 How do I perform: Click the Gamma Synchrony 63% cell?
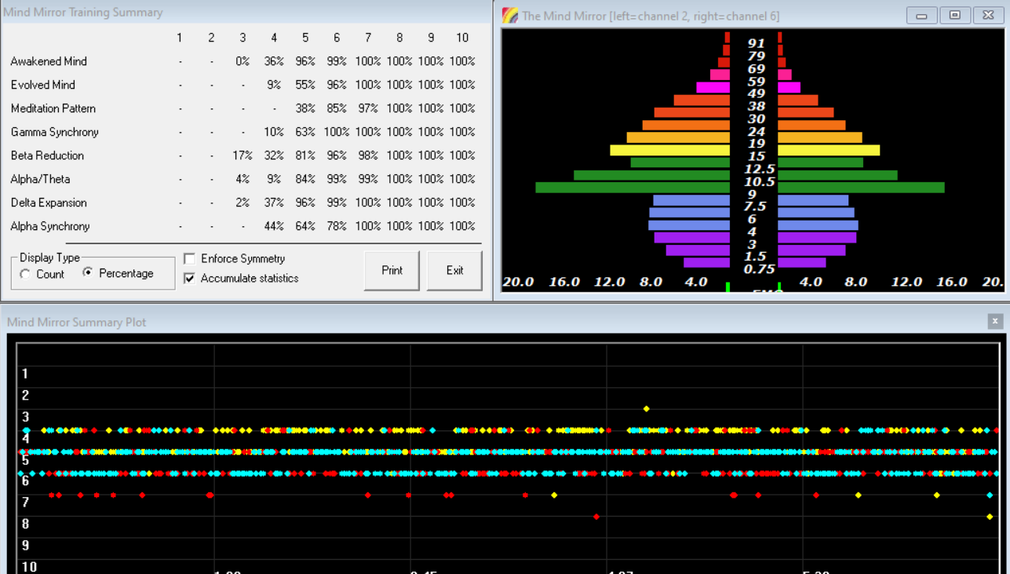(x=305, y=132)
